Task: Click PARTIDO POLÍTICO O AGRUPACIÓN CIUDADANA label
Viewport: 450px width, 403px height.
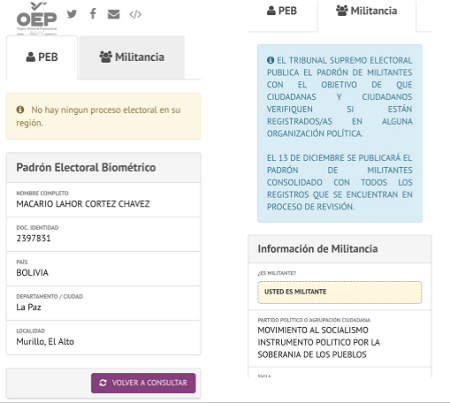Action: click(x=314, y=320)
